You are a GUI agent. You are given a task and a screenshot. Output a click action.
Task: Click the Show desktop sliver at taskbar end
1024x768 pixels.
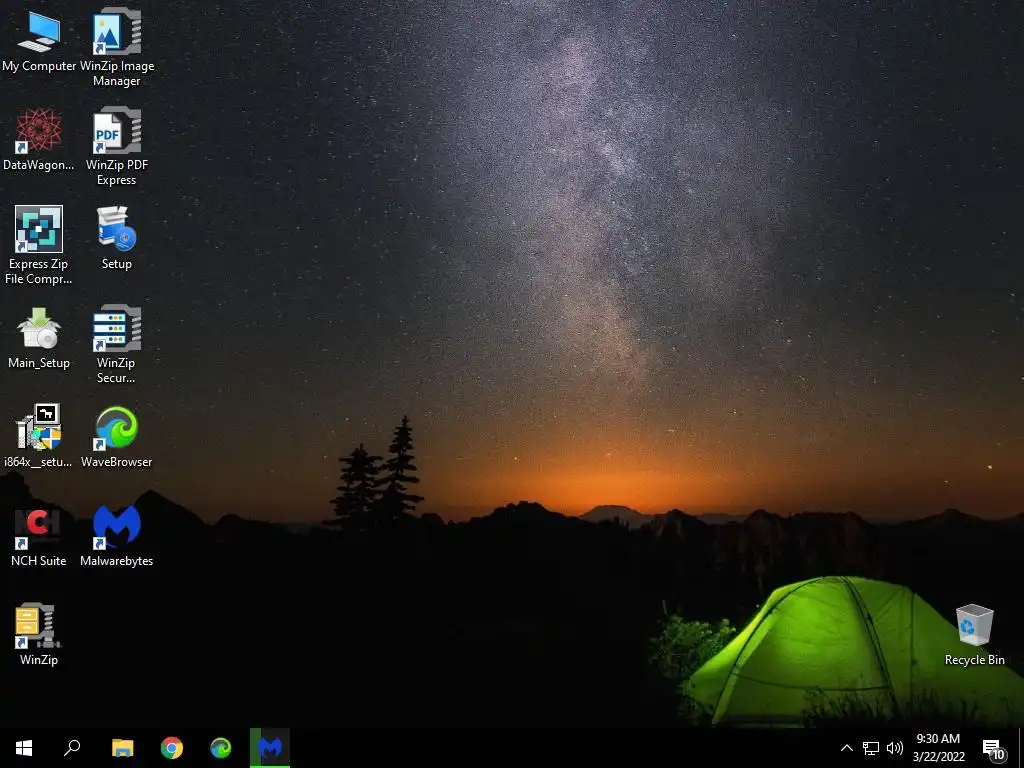pyautogui.click(x=1021, y=748)
